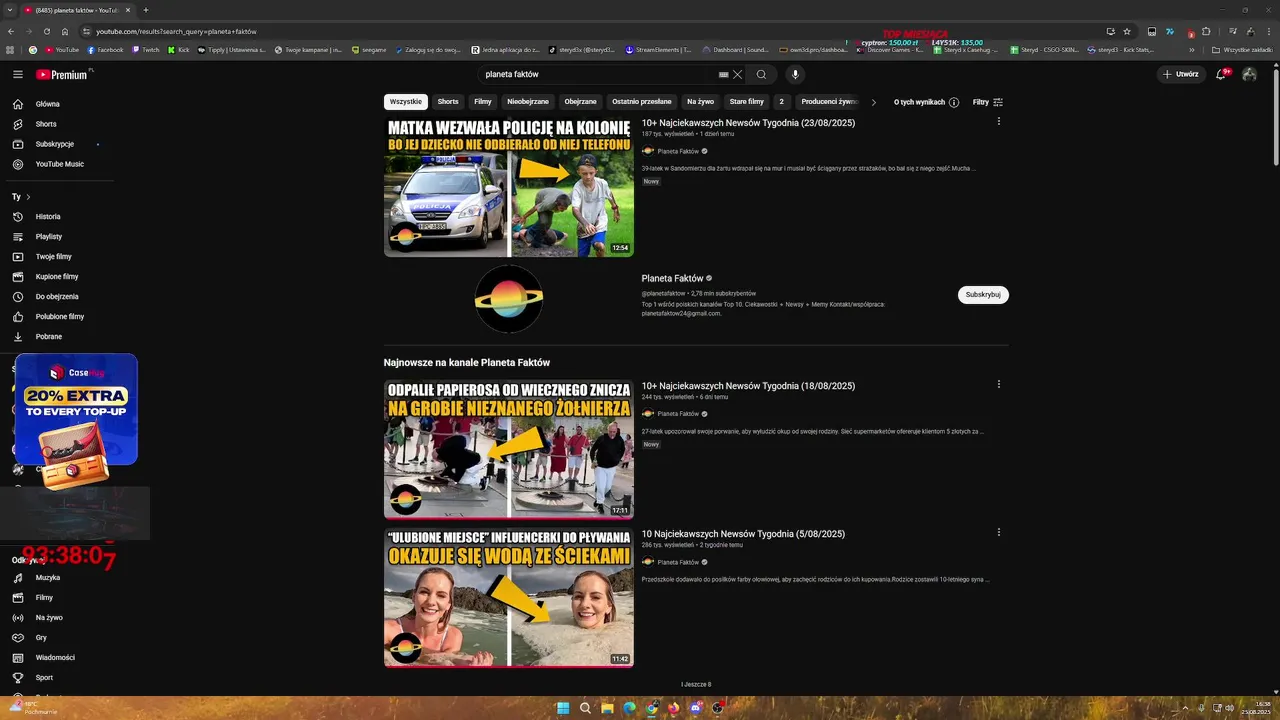Screen dimensions: 1280x720
Task: Open the hamburger guide menu
Action: click(x=18, y=74)
